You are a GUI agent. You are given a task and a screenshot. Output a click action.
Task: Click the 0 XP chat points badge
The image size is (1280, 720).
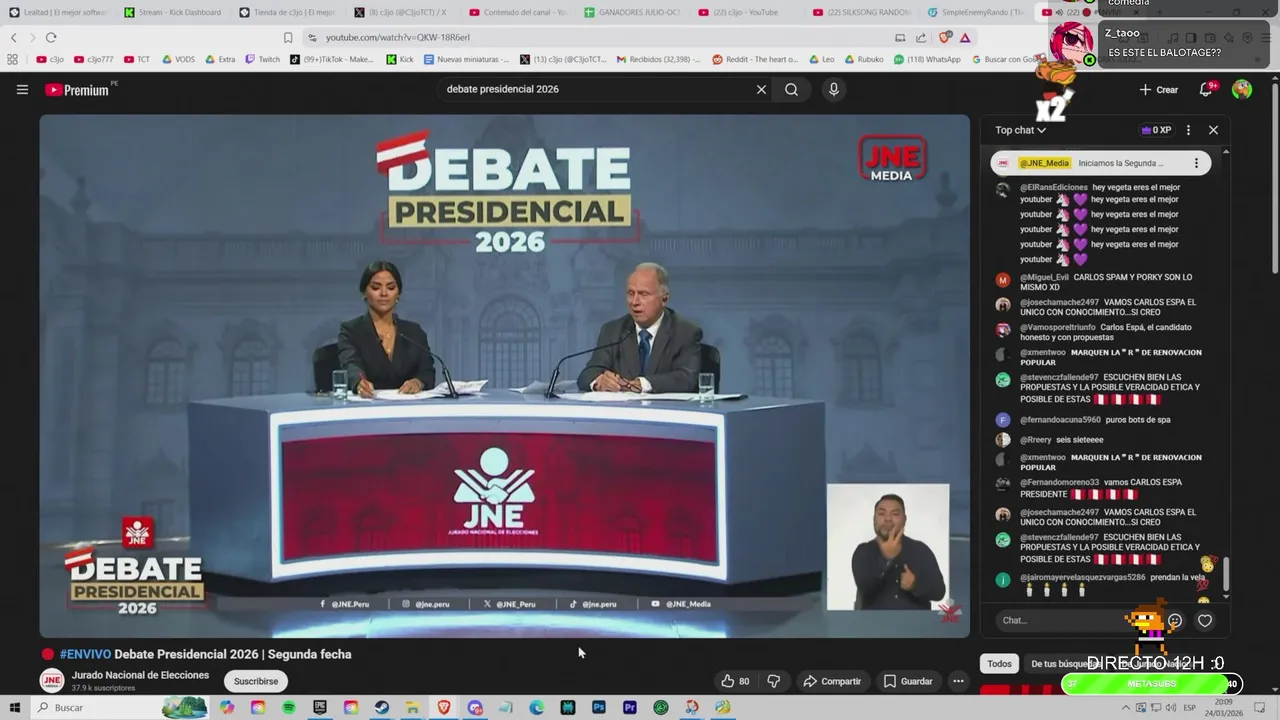point(1156,130)
